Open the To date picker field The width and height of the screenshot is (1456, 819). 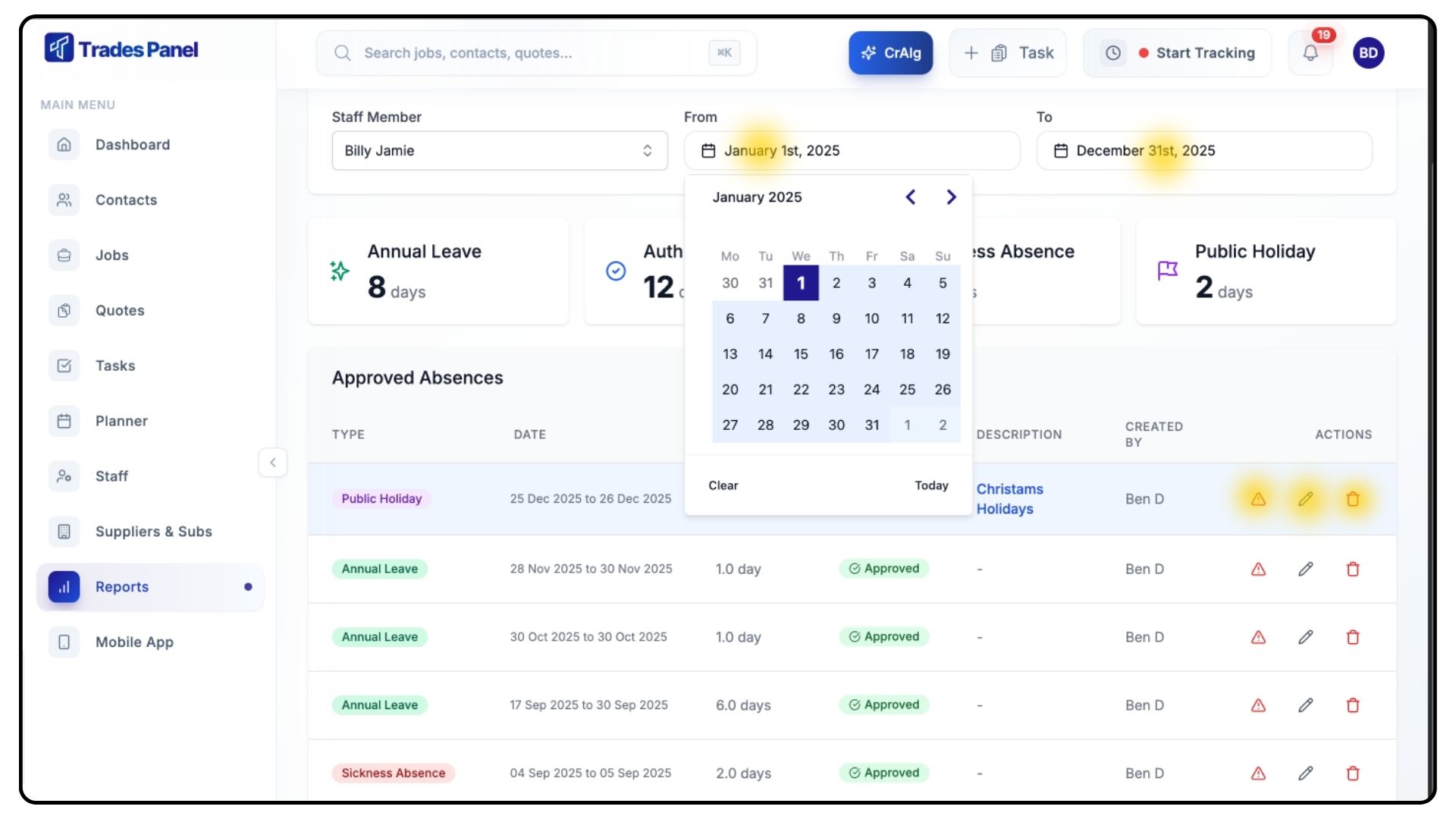(1203, 151)
